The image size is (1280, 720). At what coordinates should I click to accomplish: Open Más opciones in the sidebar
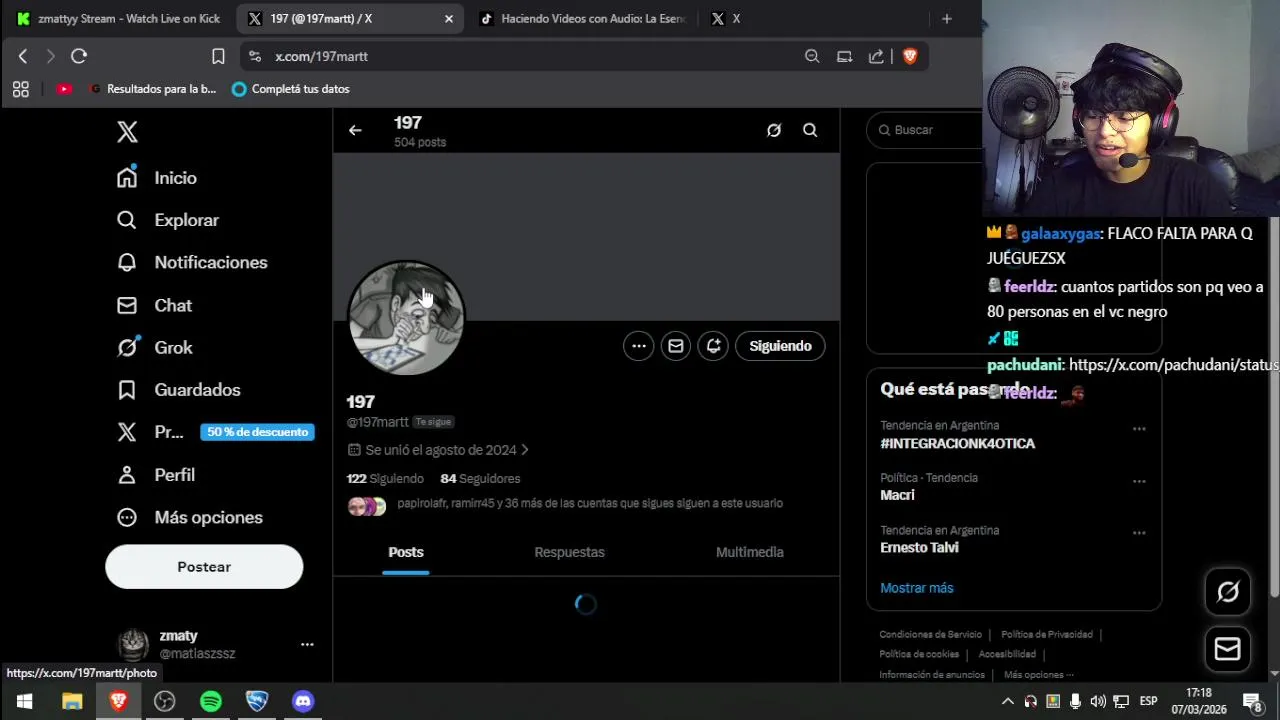tap(189, 517)
